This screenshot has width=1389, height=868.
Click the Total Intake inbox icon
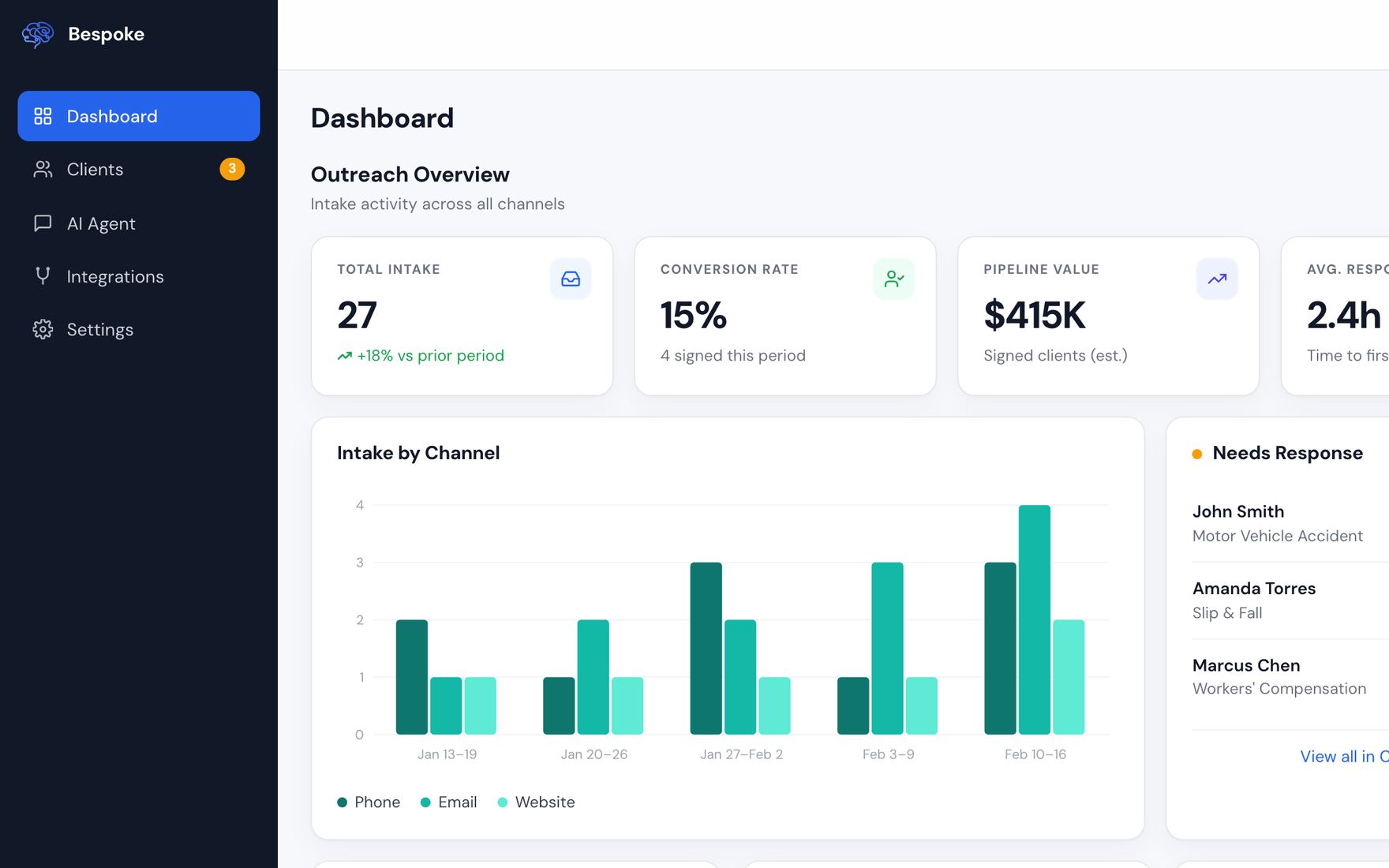pos(571,279)
